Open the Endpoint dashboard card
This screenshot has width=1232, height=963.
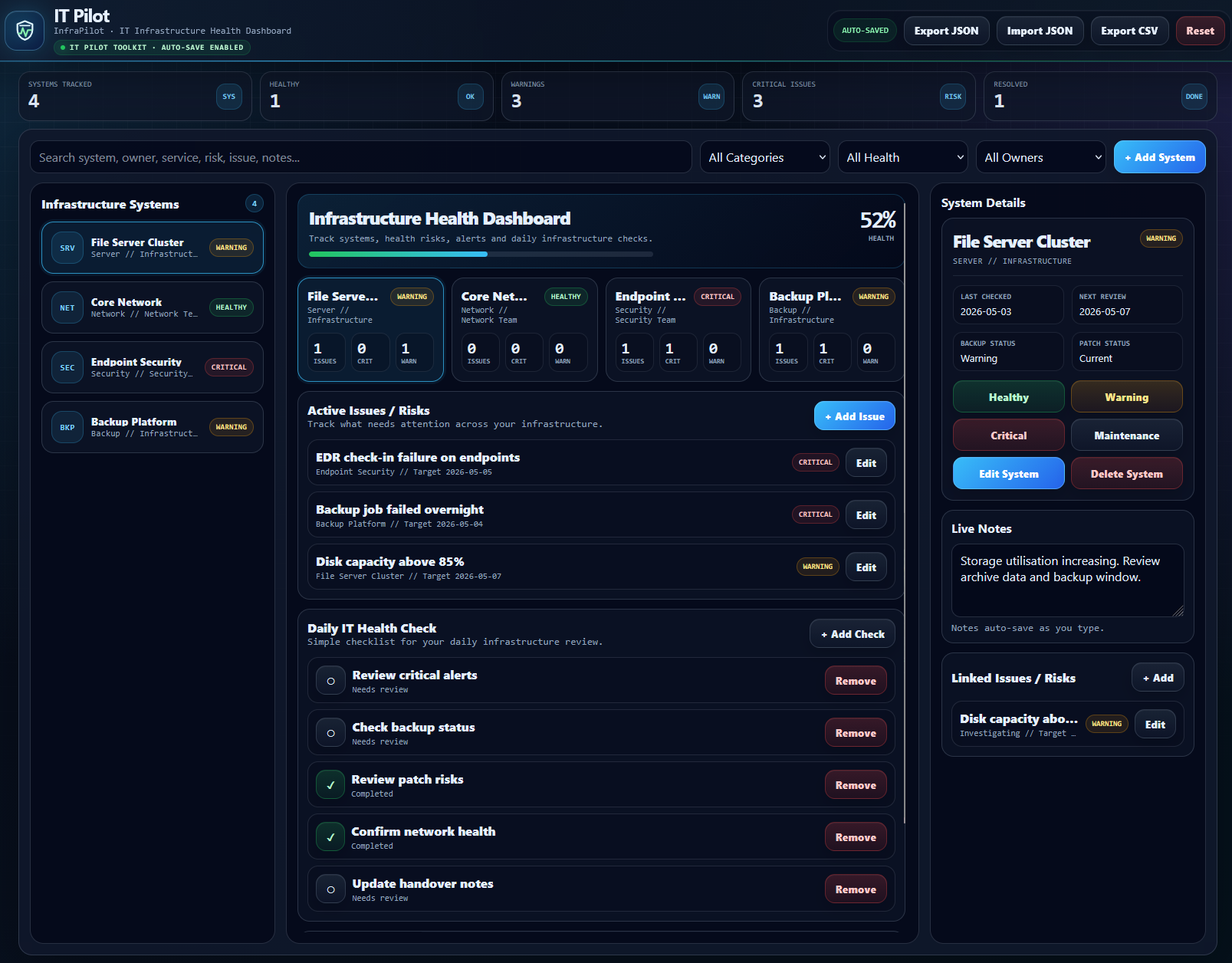[678, 330]
